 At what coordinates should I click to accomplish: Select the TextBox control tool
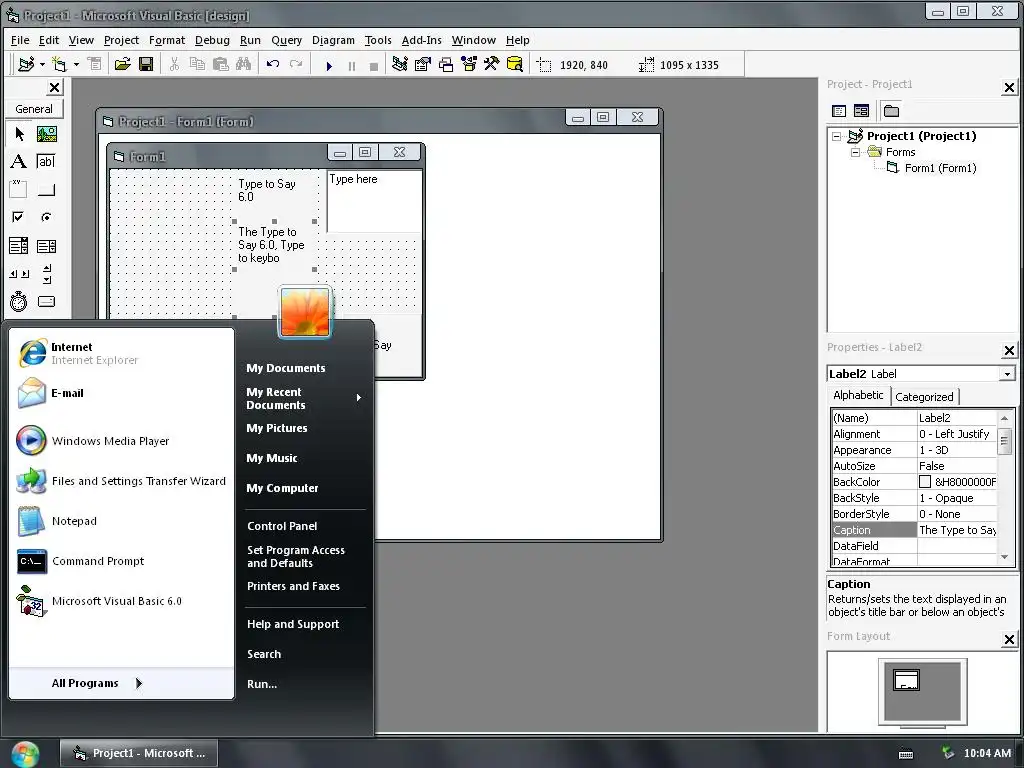click(46, 161)
